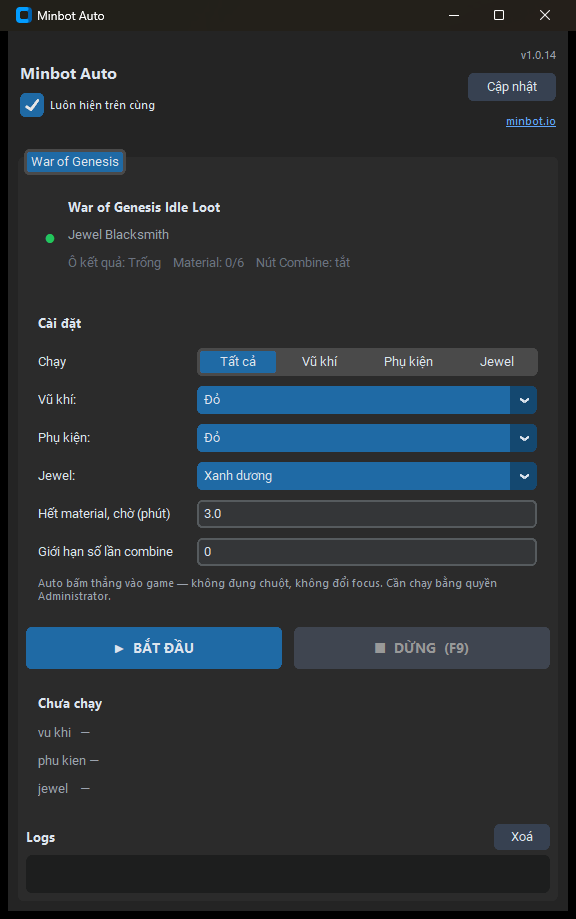Viewport: 576px width, 919px height.
Task: Click the 'War of Genesis Idle Loot' heading
Action: pyautogui.click(x=144, y=207)
